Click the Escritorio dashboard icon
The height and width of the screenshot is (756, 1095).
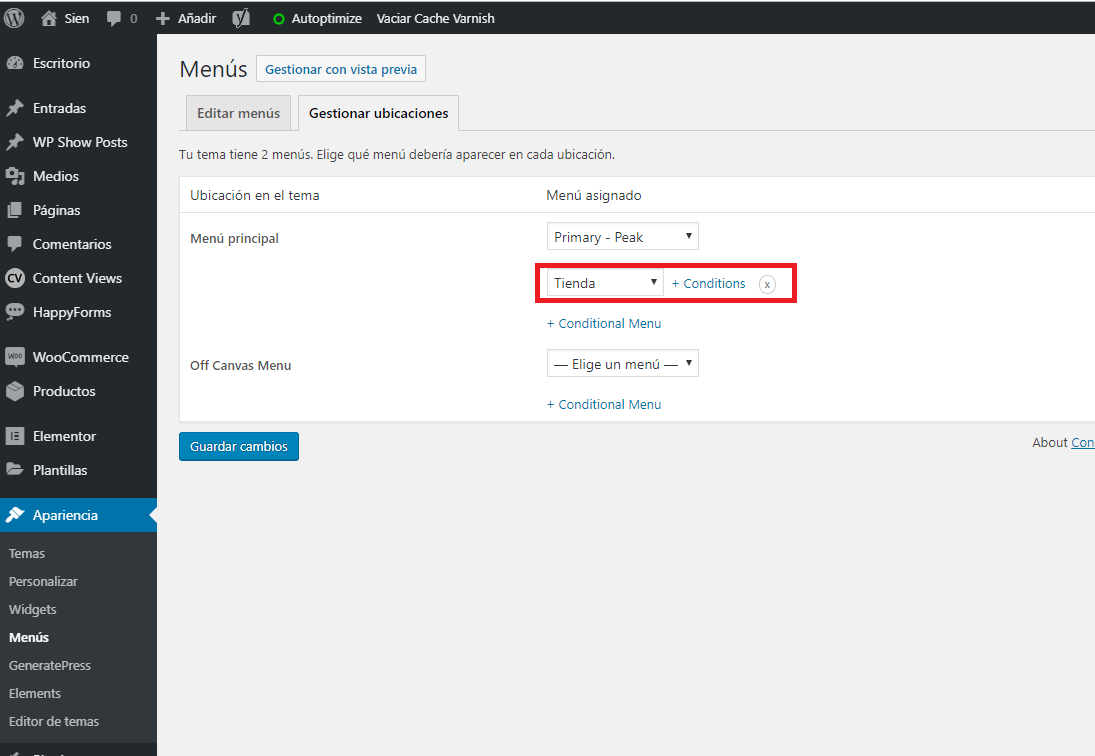pos(15,63)
